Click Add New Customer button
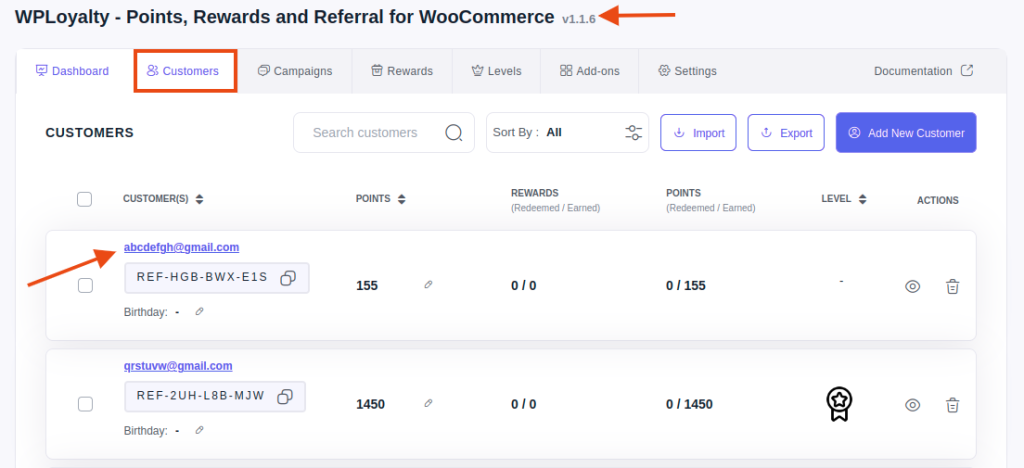 (906, 133)
